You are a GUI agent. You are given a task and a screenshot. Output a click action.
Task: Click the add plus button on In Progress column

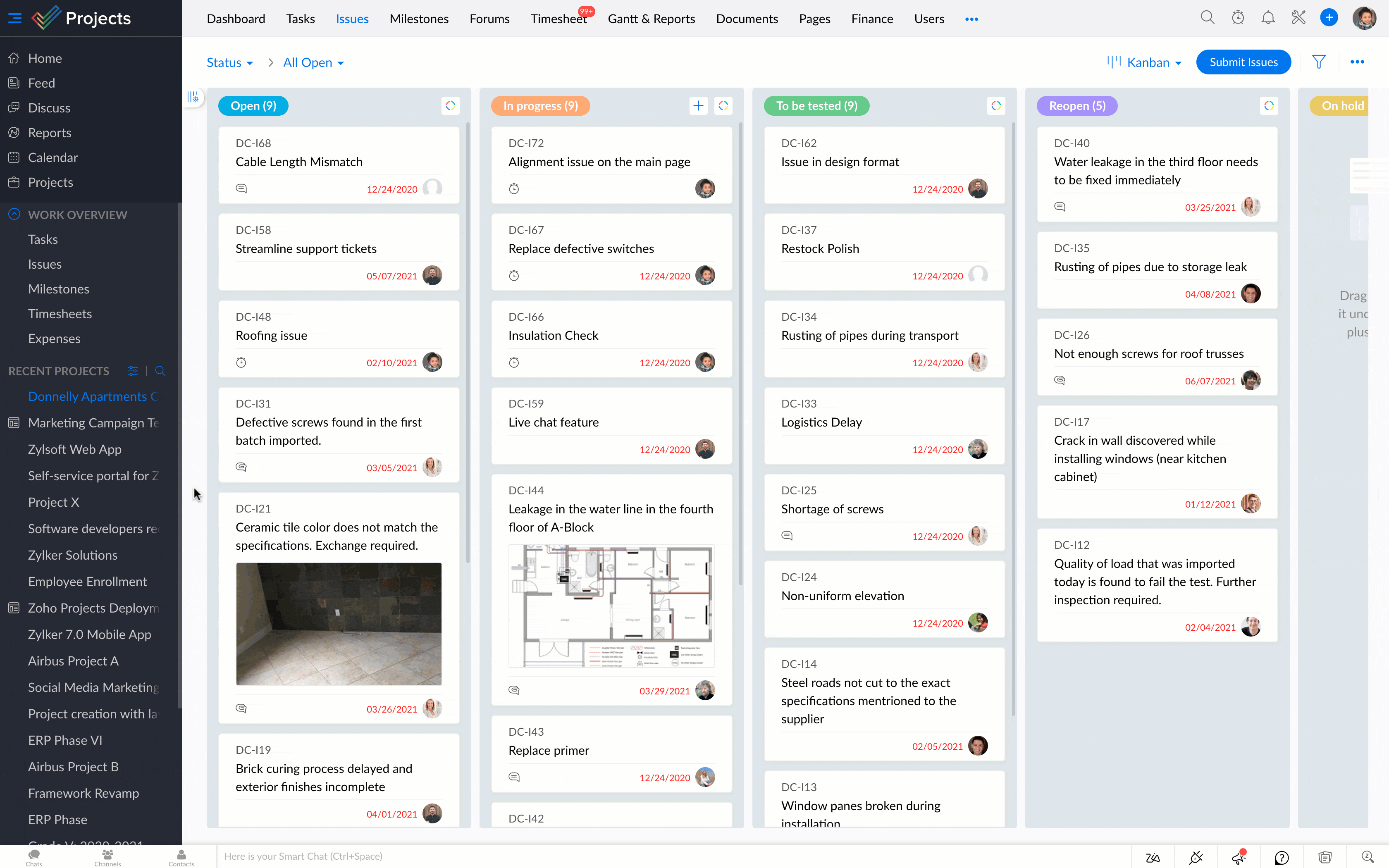pyautogui.click(x=698, y=106)
